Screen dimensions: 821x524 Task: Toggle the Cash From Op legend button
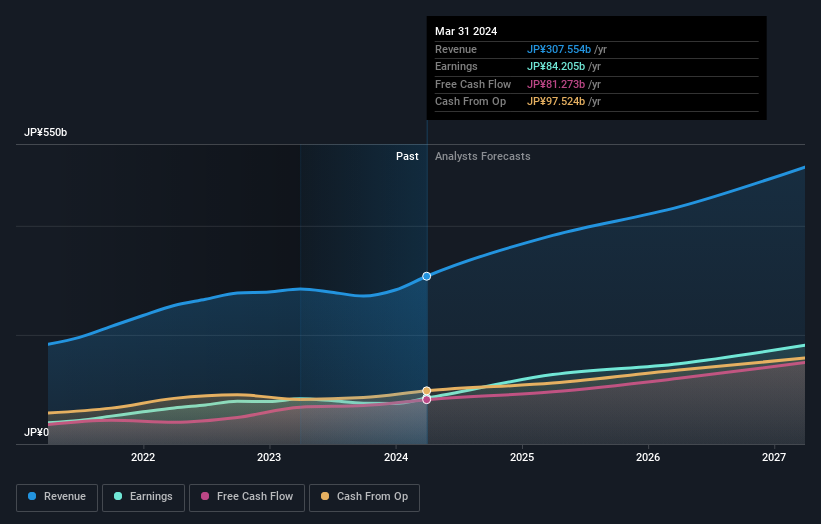(364, 497)
